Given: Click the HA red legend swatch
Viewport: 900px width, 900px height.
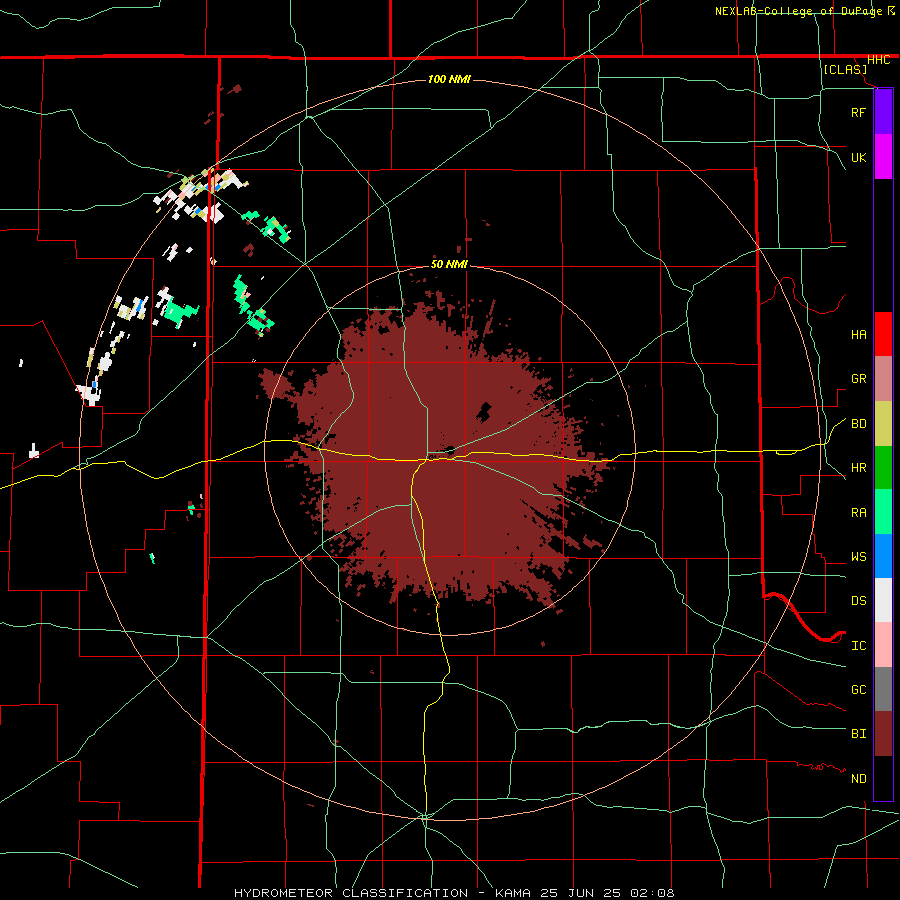Looking at the screenshot, I should (x=883, y=334).
